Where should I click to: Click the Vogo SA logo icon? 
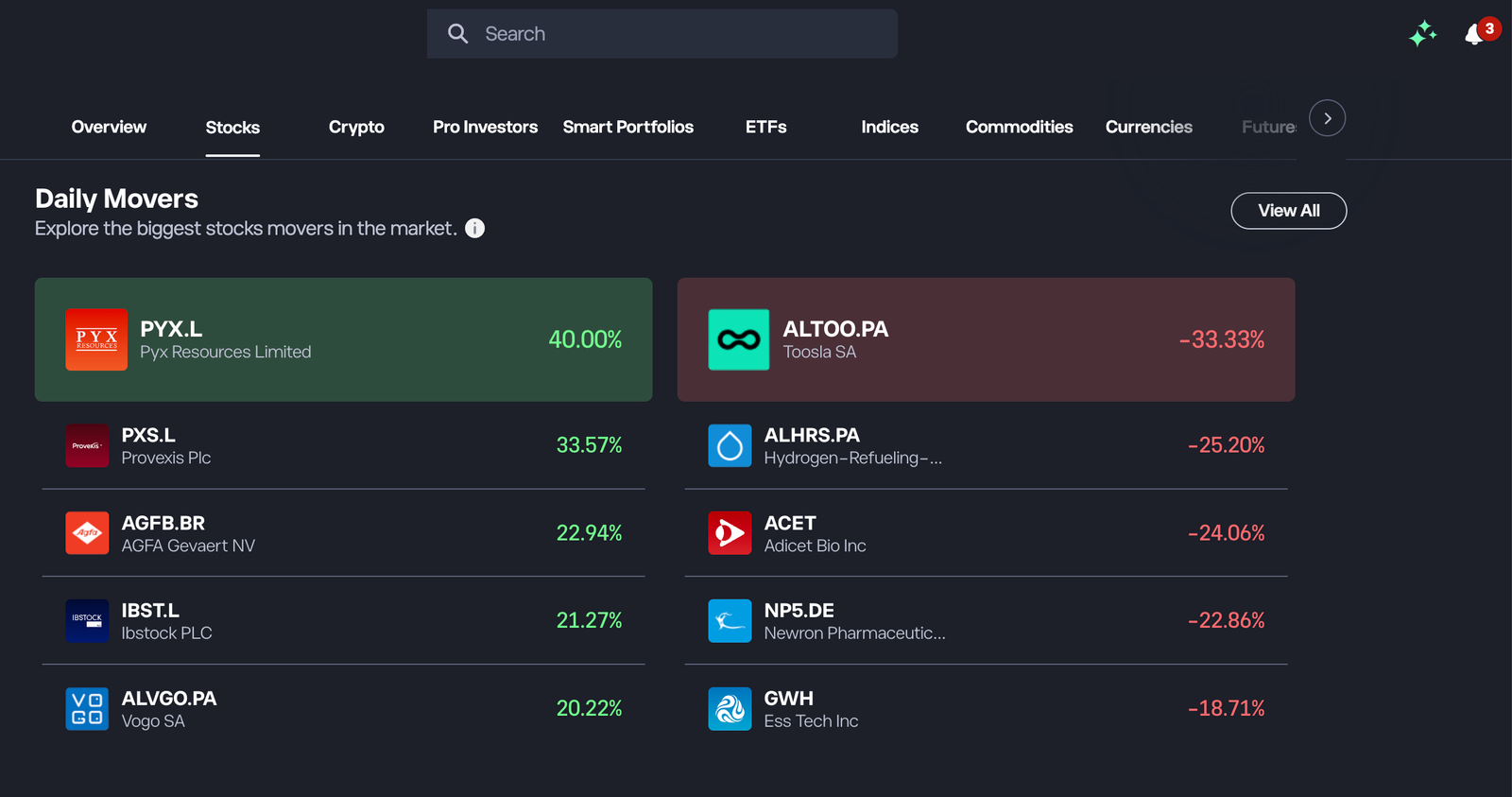coord(87,709)
